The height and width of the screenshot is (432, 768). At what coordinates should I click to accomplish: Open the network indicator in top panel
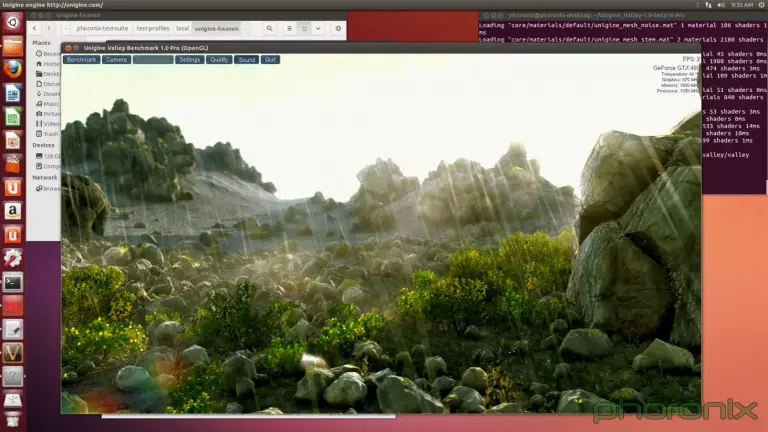(x=708, y=5)
